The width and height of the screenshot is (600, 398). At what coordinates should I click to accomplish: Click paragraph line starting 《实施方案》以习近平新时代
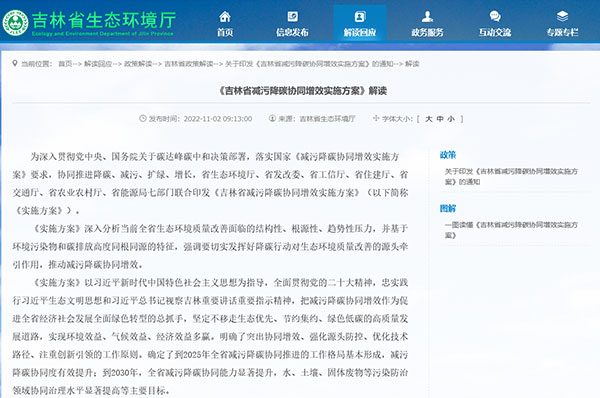tap(210, 336)
